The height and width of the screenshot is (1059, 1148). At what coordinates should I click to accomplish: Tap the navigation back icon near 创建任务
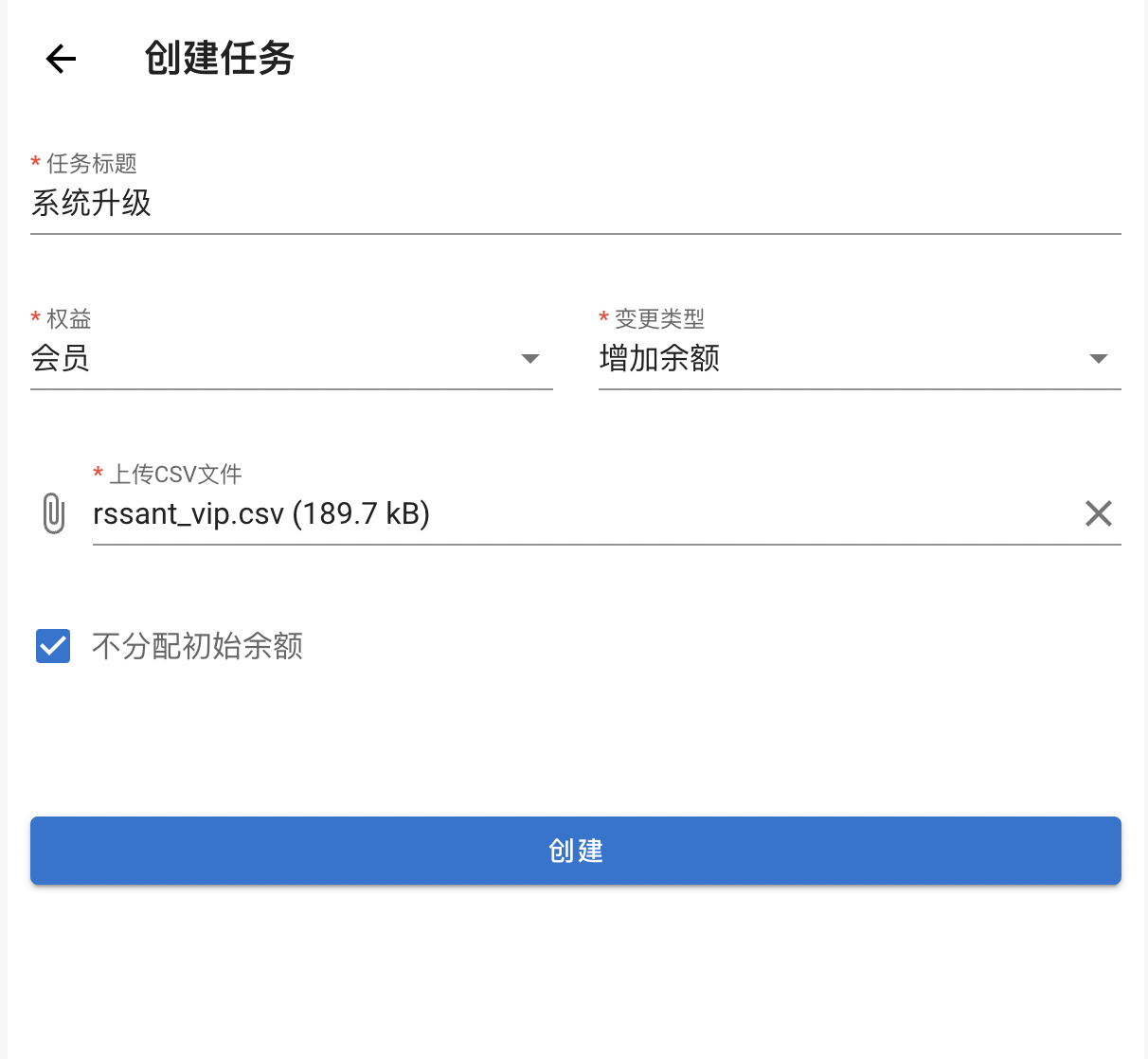[60, 59]
